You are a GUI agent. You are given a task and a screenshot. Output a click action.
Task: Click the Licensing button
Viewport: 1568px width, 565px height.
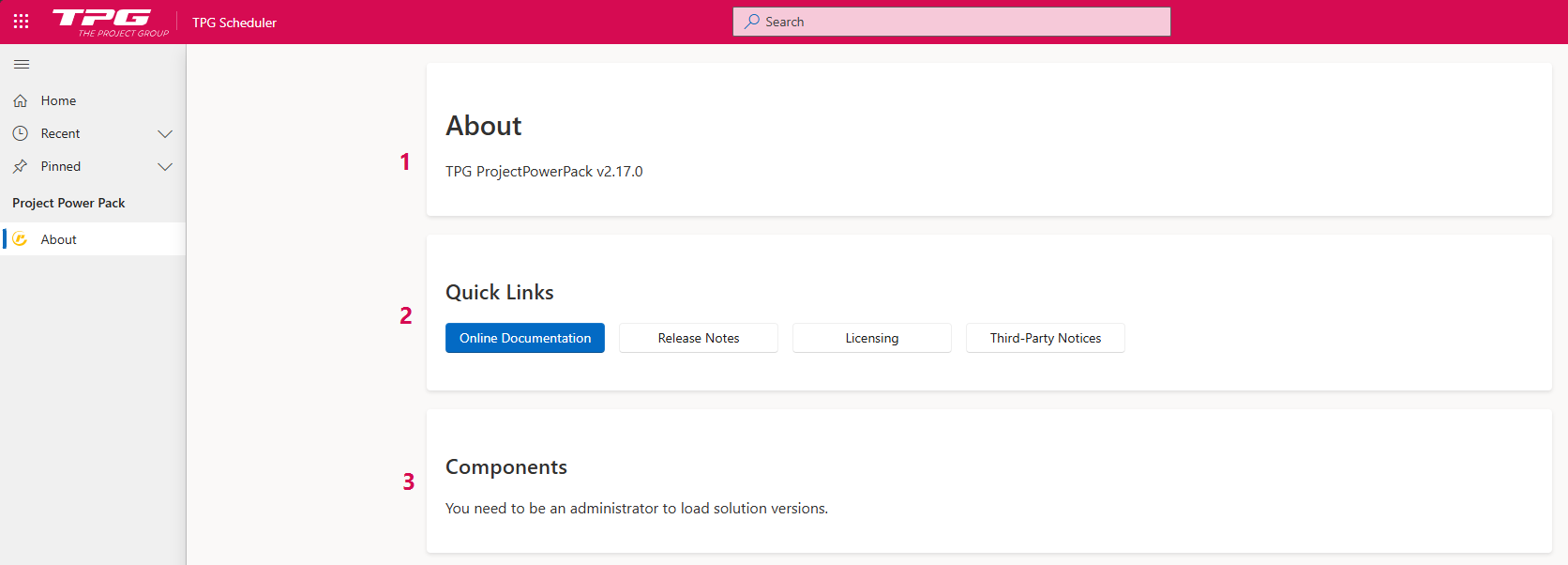click(x=872, y=338)
